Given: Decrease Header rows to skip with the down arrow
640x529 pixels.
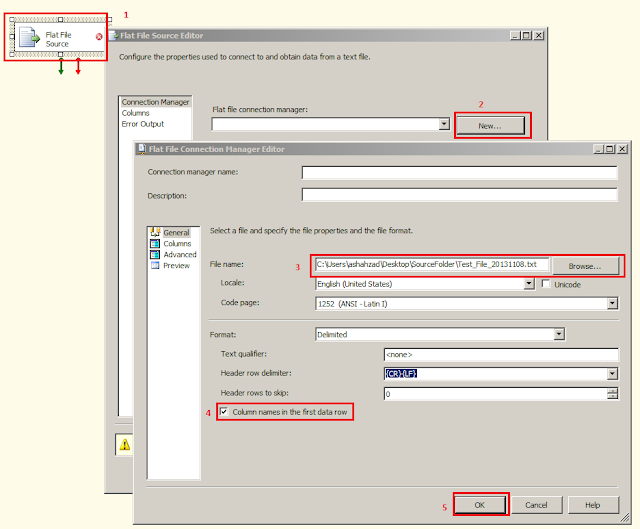Looking at the screenshot, I should (612, 396).
